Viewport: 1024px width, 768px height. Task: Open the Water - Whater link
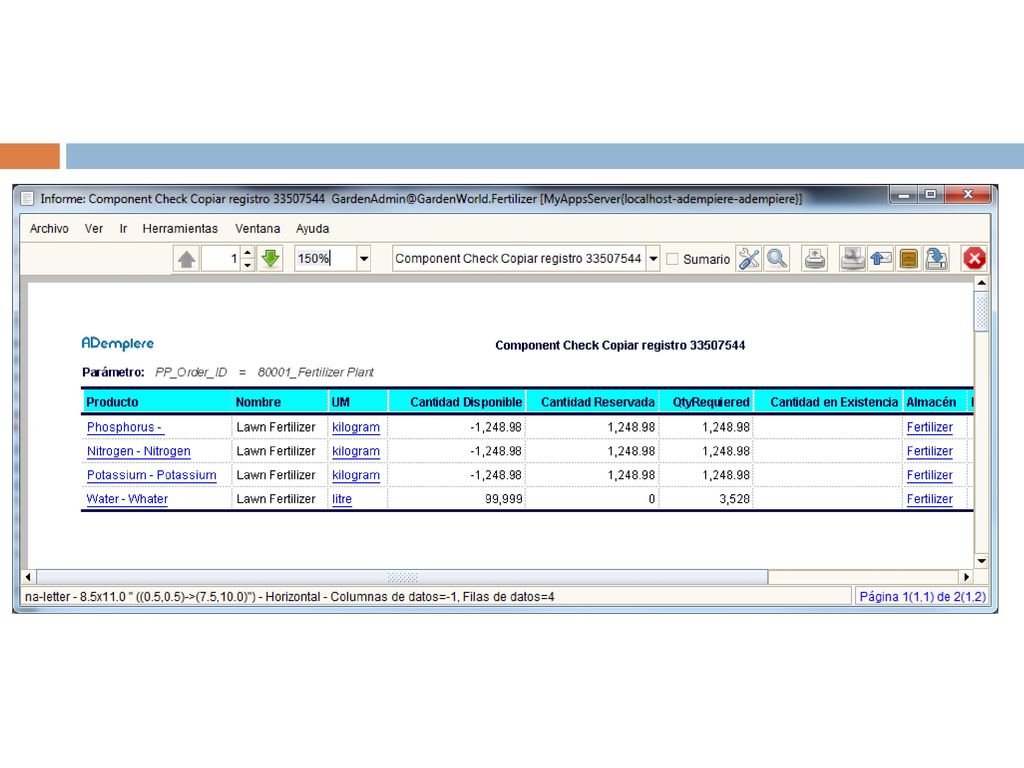(x=127, y=499)
